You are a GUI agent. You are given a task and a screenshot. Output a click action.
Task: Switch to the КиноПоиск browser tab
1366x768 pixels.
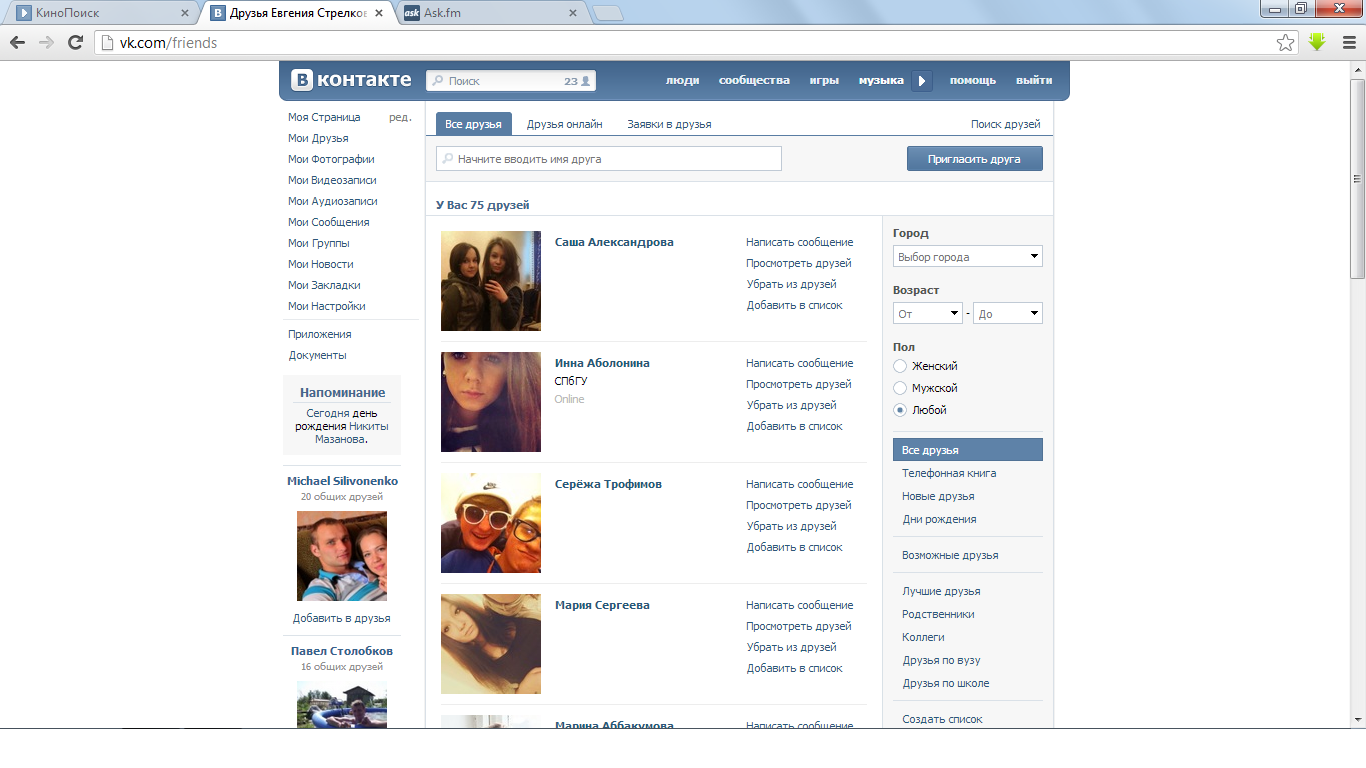tap(100, 13)
